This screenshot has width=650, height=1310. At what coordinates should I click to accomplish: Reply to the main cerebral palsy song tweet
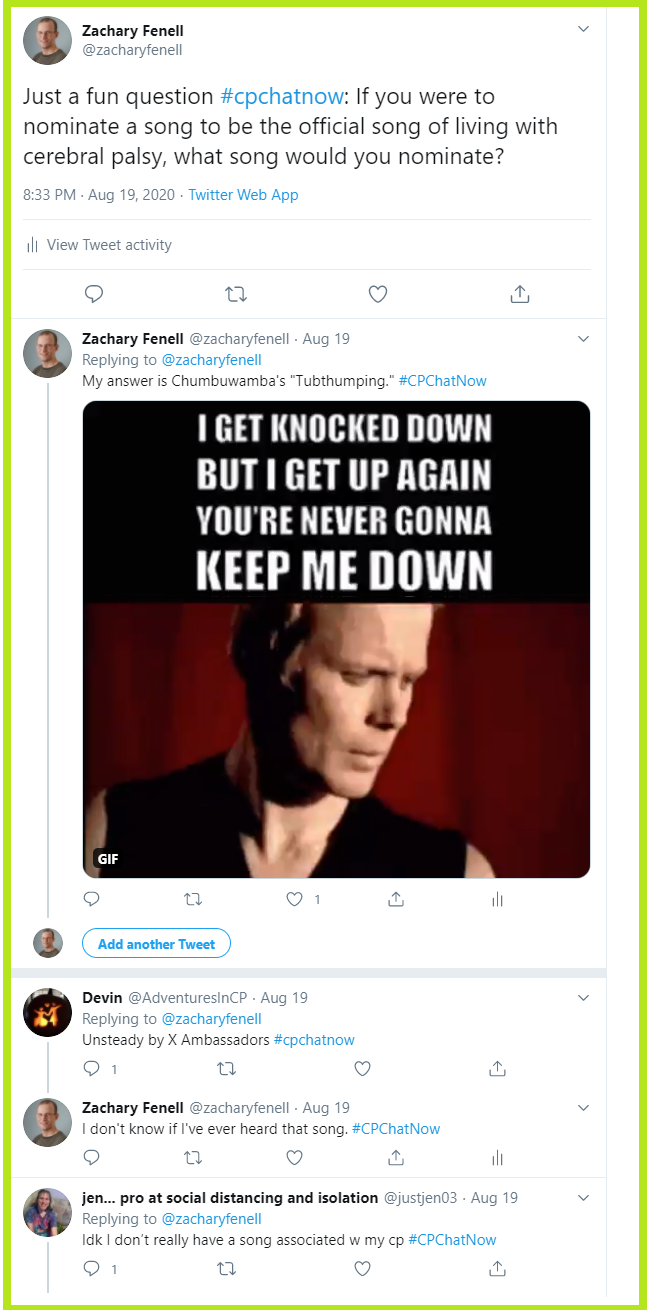[94, 294]
